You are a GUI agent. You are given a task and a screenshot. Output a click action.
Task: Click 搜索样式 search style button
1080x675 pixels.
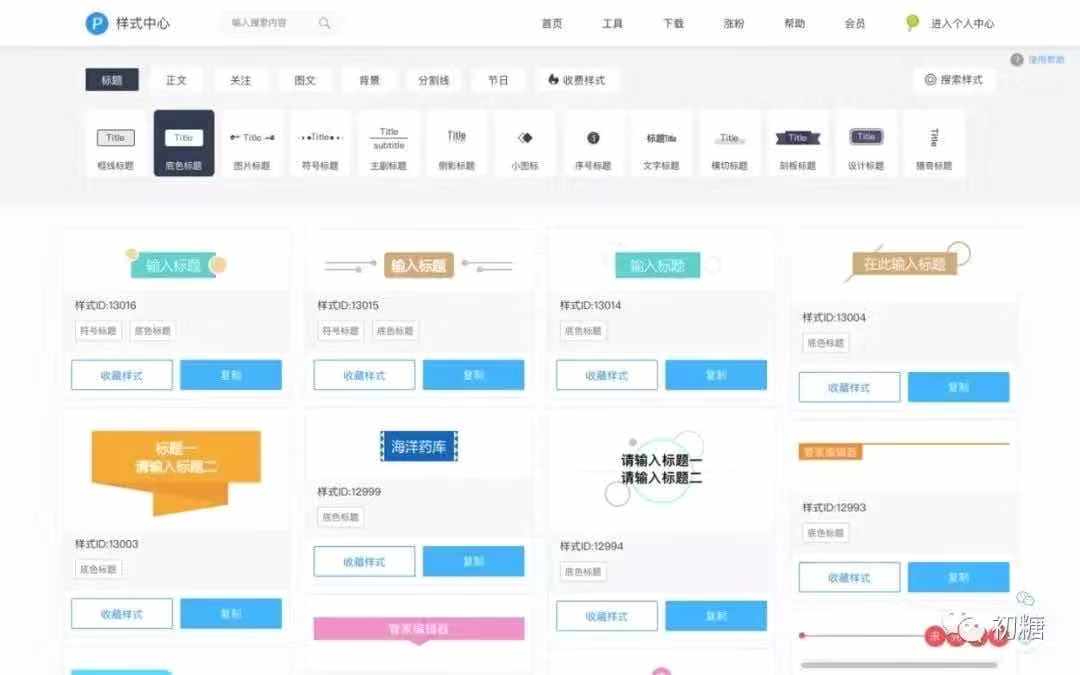pos(953,80)
